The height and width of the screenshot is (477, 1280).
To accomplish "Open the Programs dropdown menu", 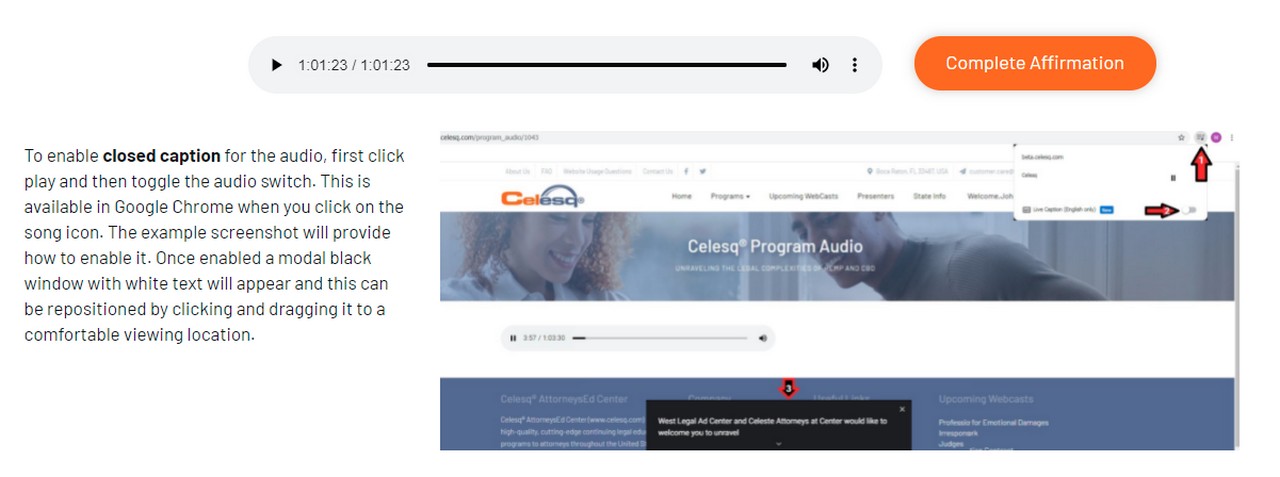I will (730, 196).
